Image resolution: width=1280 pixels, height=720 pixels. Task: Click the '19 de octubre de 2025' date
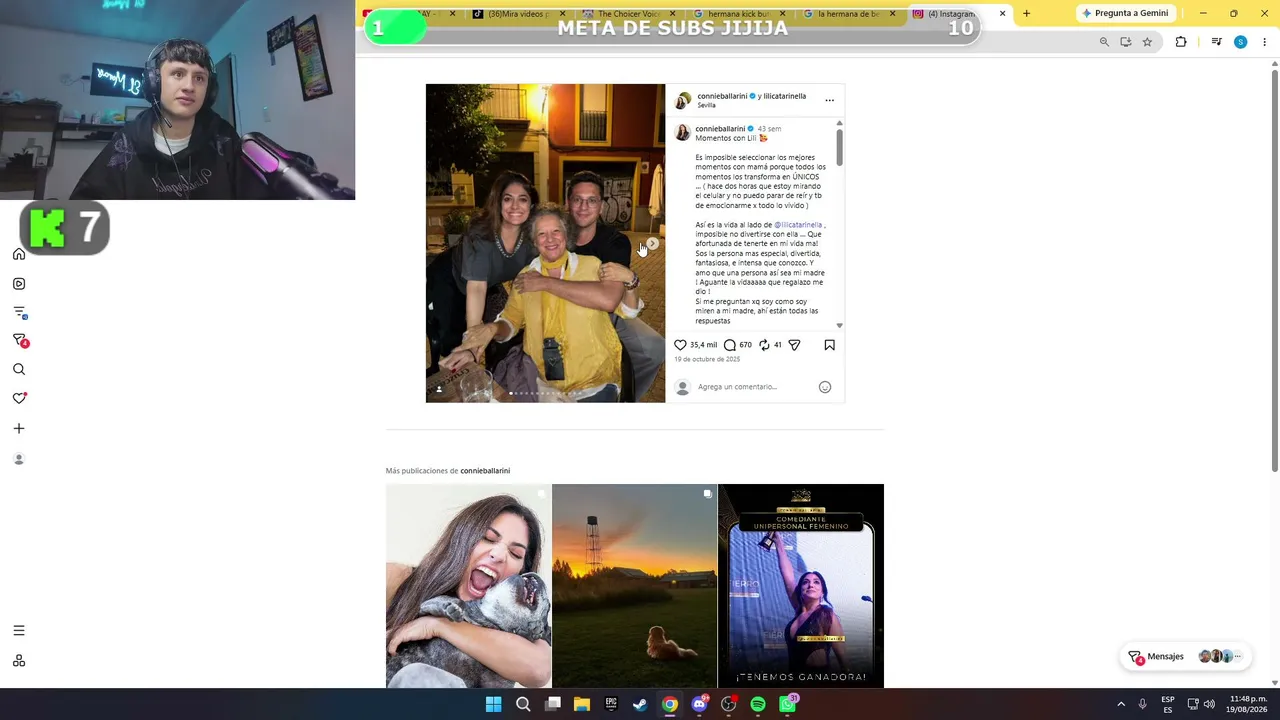(707, 359)
